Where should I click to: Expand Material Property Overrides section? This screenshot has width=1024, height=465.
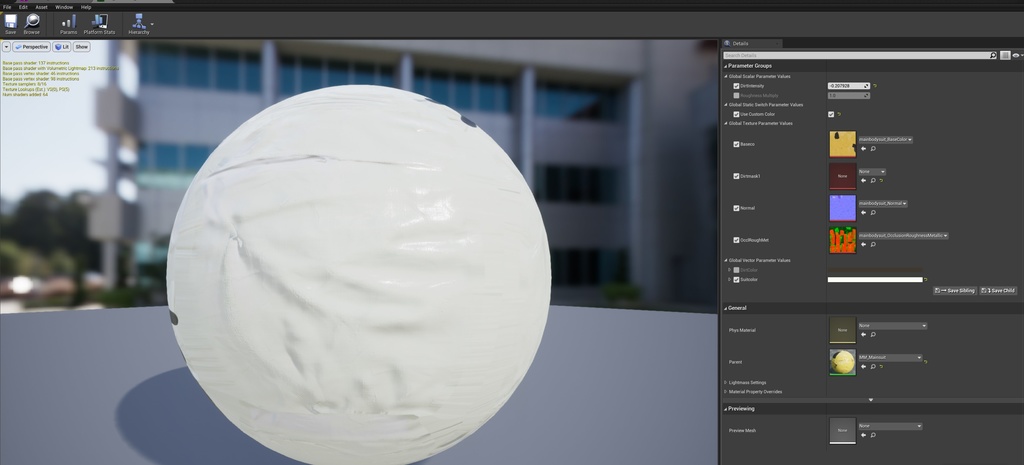[x=726, y=392]
